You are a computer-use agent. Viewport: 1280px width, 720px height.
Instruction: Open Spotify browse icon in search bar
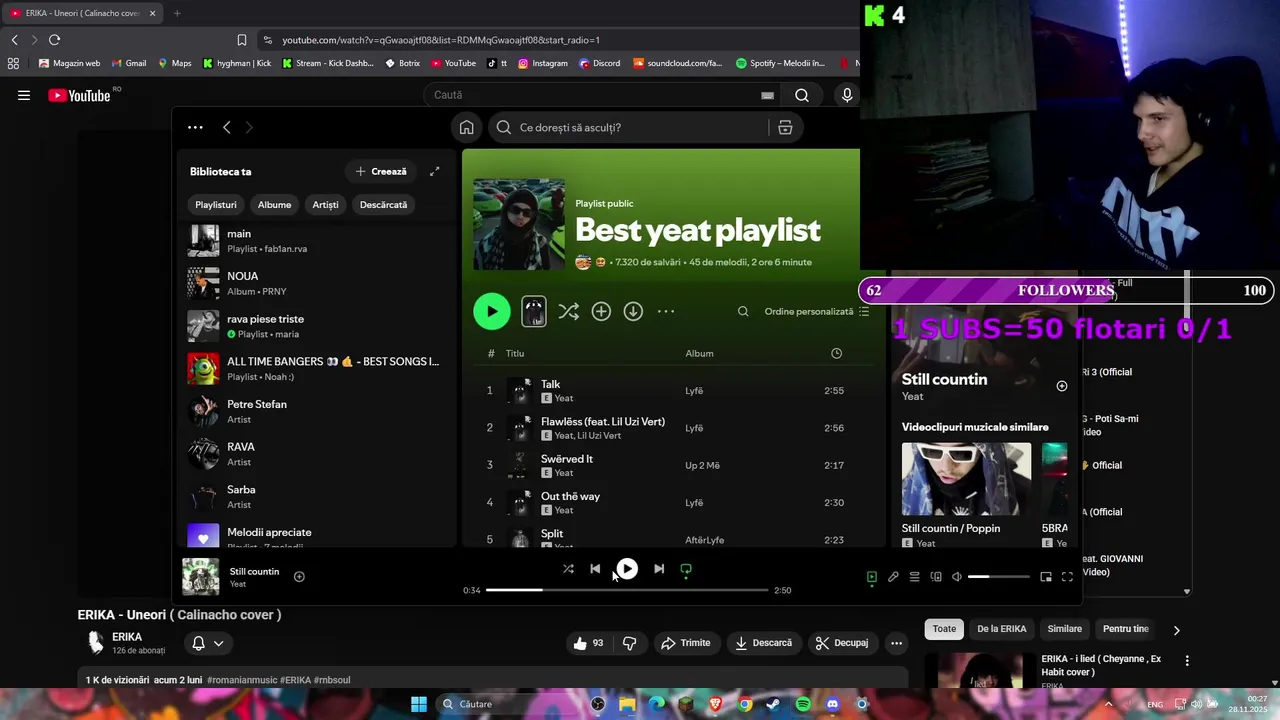tap(785, 127)
